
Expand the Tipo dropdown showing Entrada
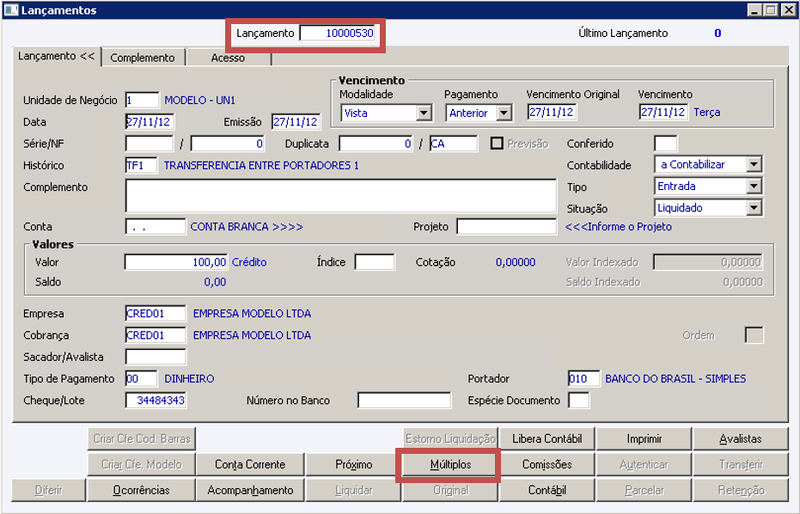tap(753, 186)
